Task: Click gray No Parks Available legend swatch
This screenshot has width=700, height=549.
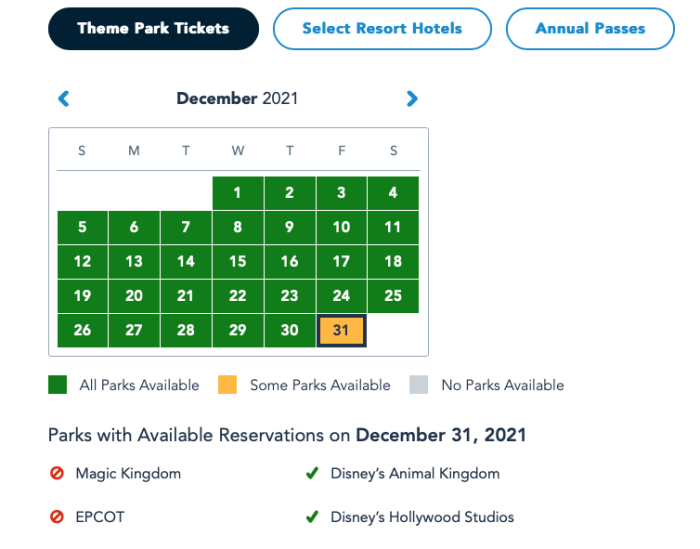Action: click(x=419, y=385)
